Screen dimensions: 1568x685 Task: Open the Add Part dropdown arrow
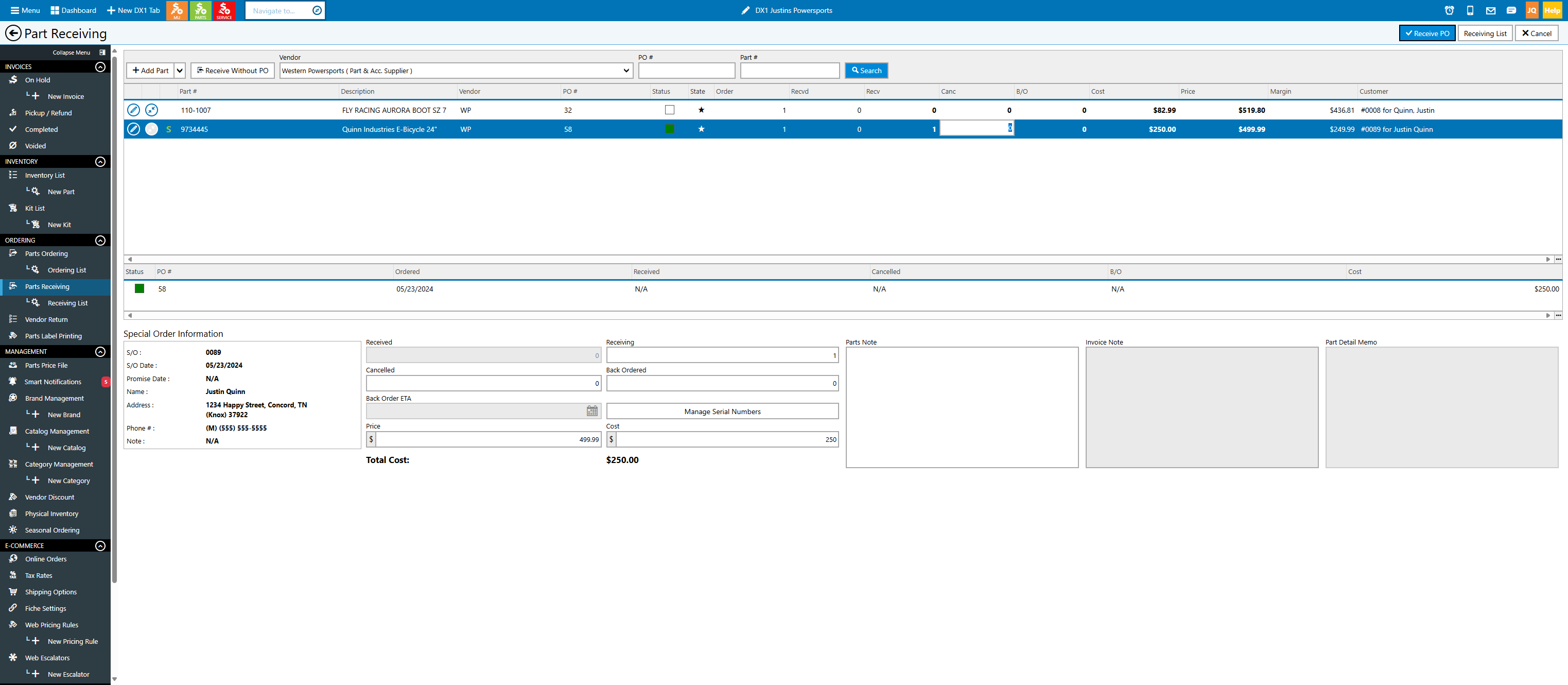point(180,71)
